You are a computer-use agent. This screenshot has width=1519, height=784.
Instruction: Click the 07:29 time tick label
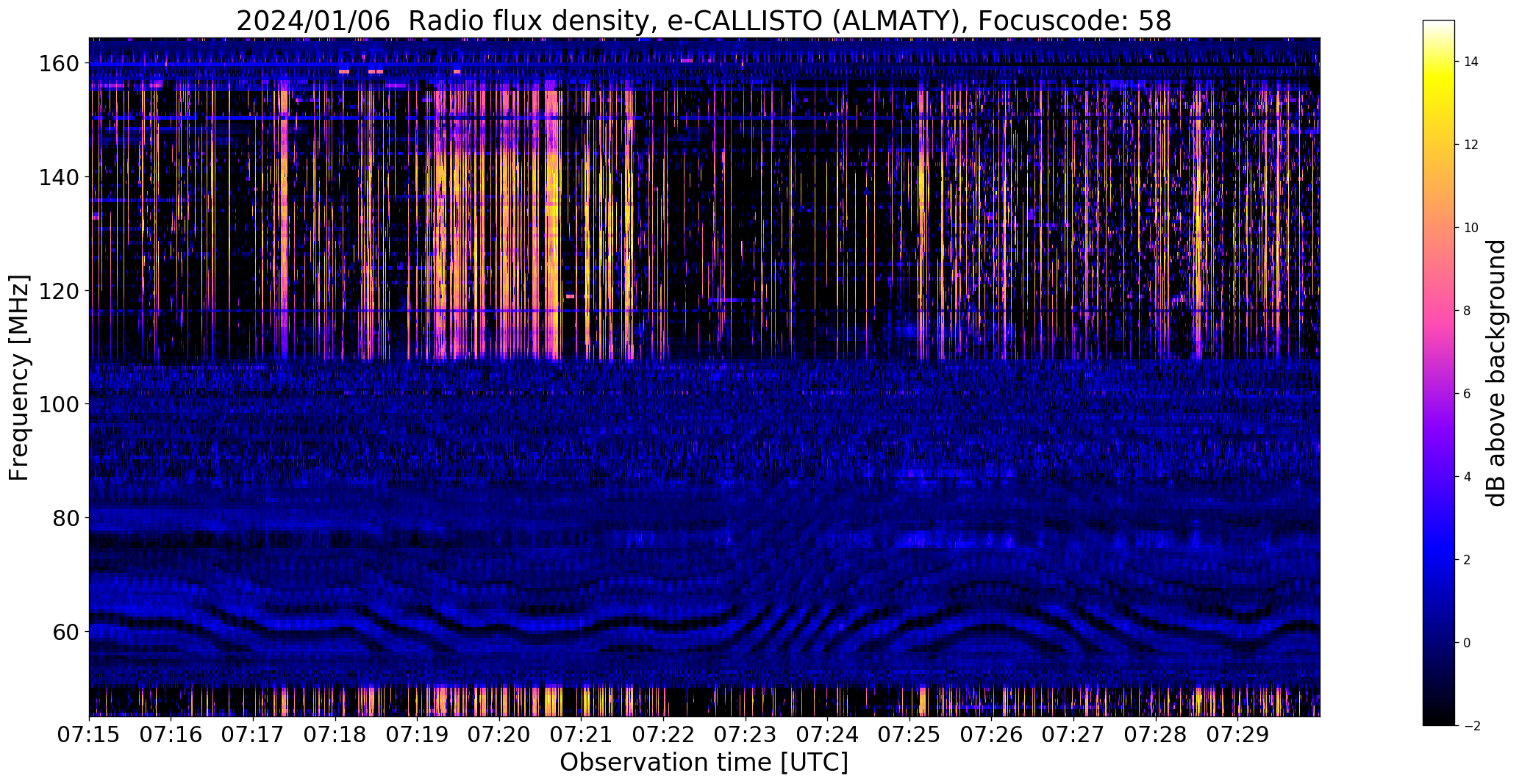click(x=1237, y=735)
